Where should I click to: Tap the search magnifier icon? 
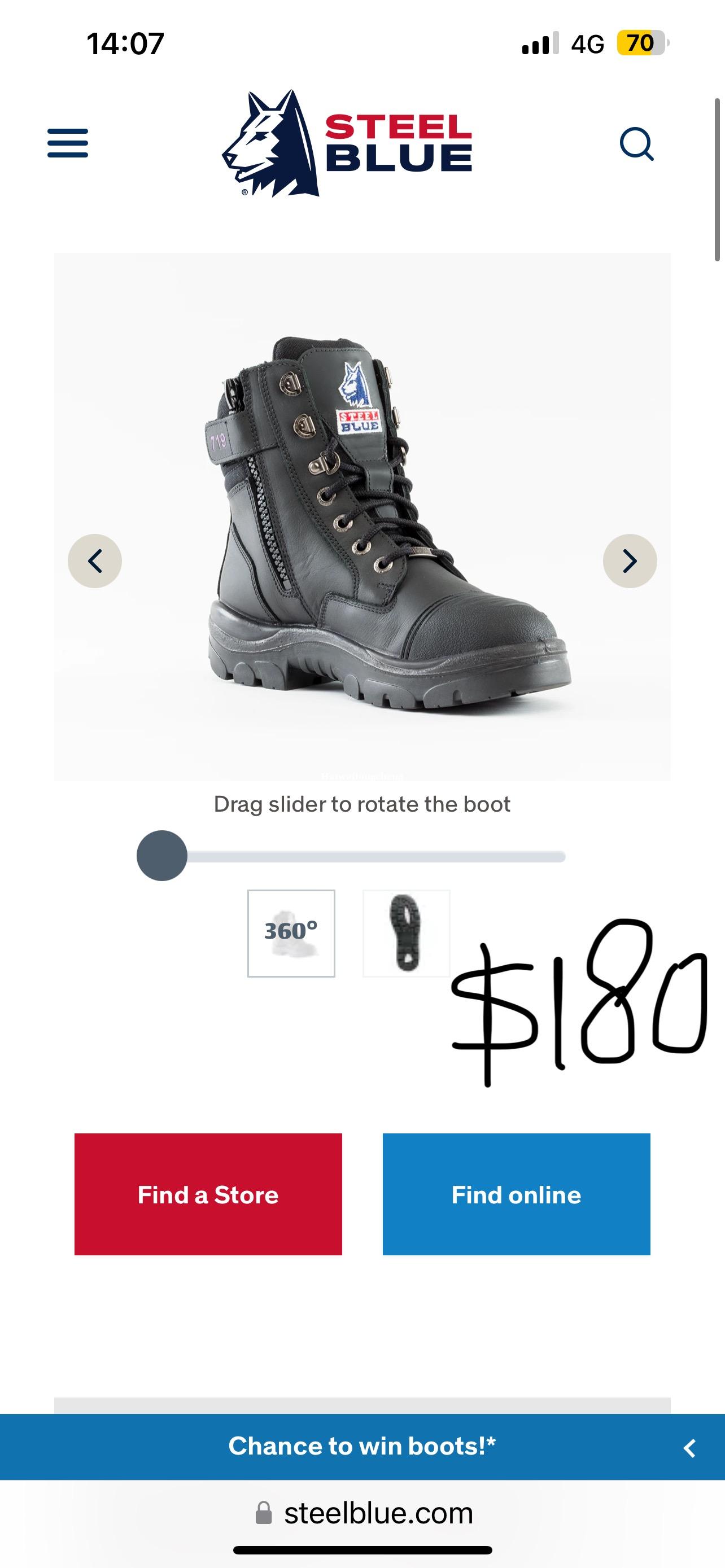click(637, 144)
